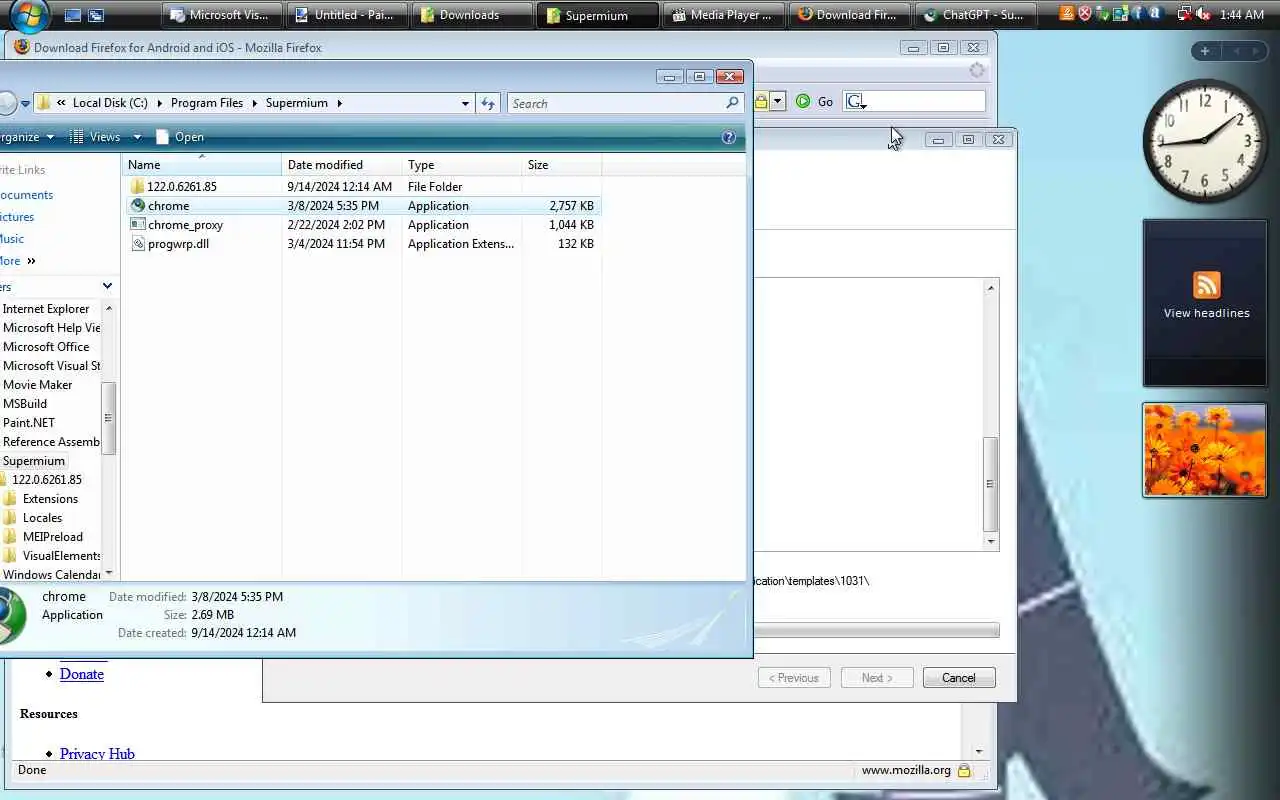Click the folder tree vertical scrollbar thumb

click(109, 419)
